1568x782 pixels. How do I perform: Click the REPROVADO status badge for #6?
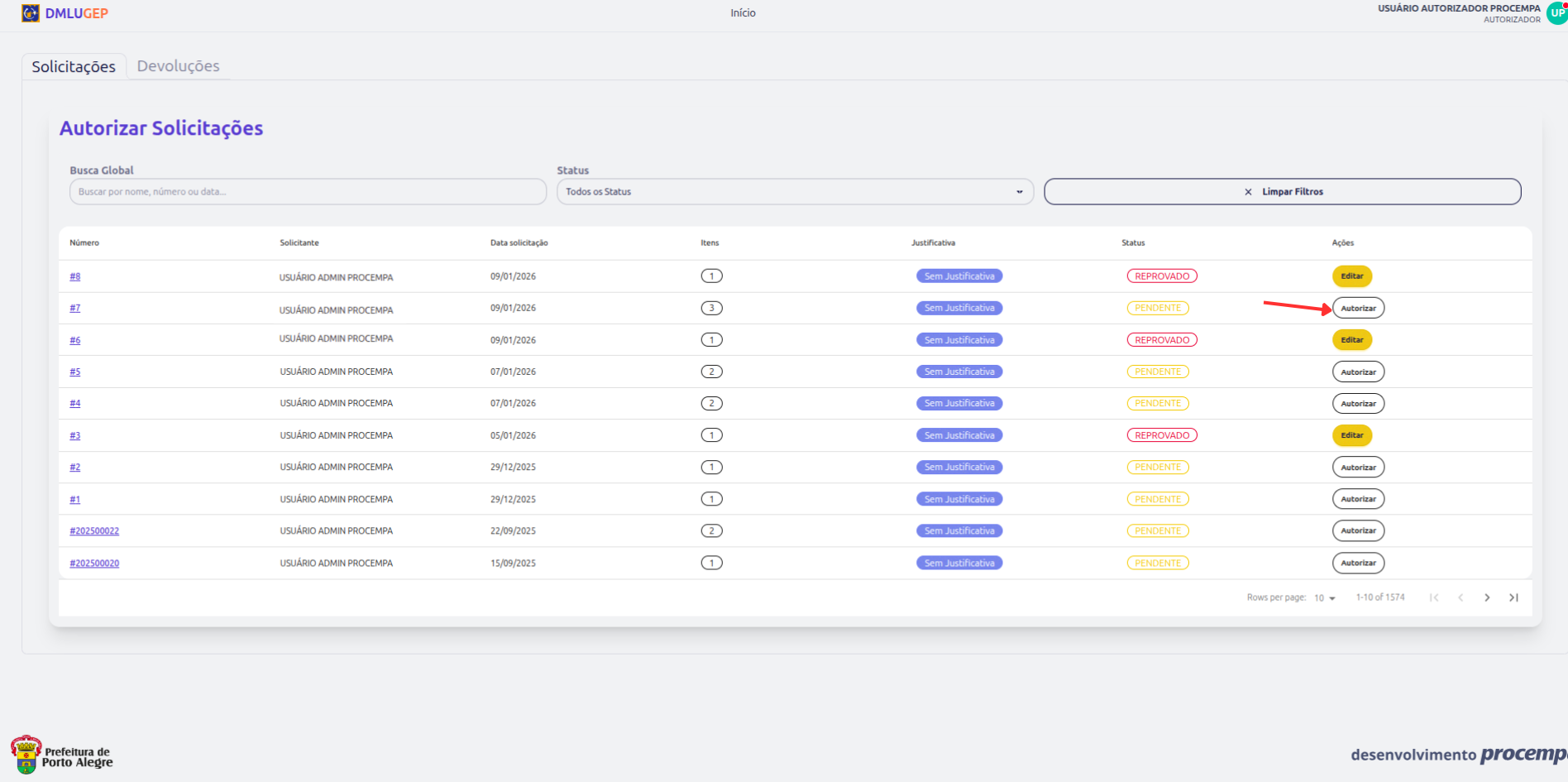pos(1161,340)
